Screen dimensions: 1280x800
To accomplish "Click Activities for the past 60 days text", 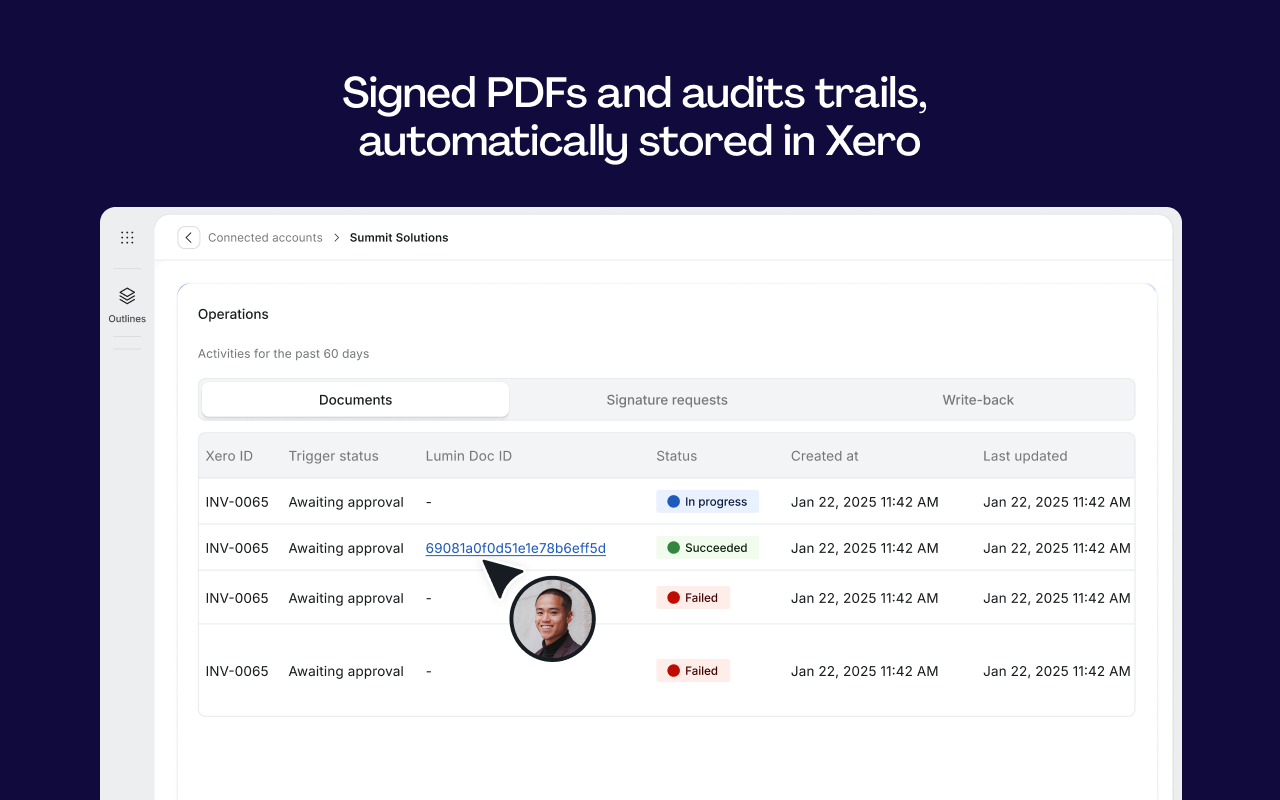I will [x=284, y=354].
